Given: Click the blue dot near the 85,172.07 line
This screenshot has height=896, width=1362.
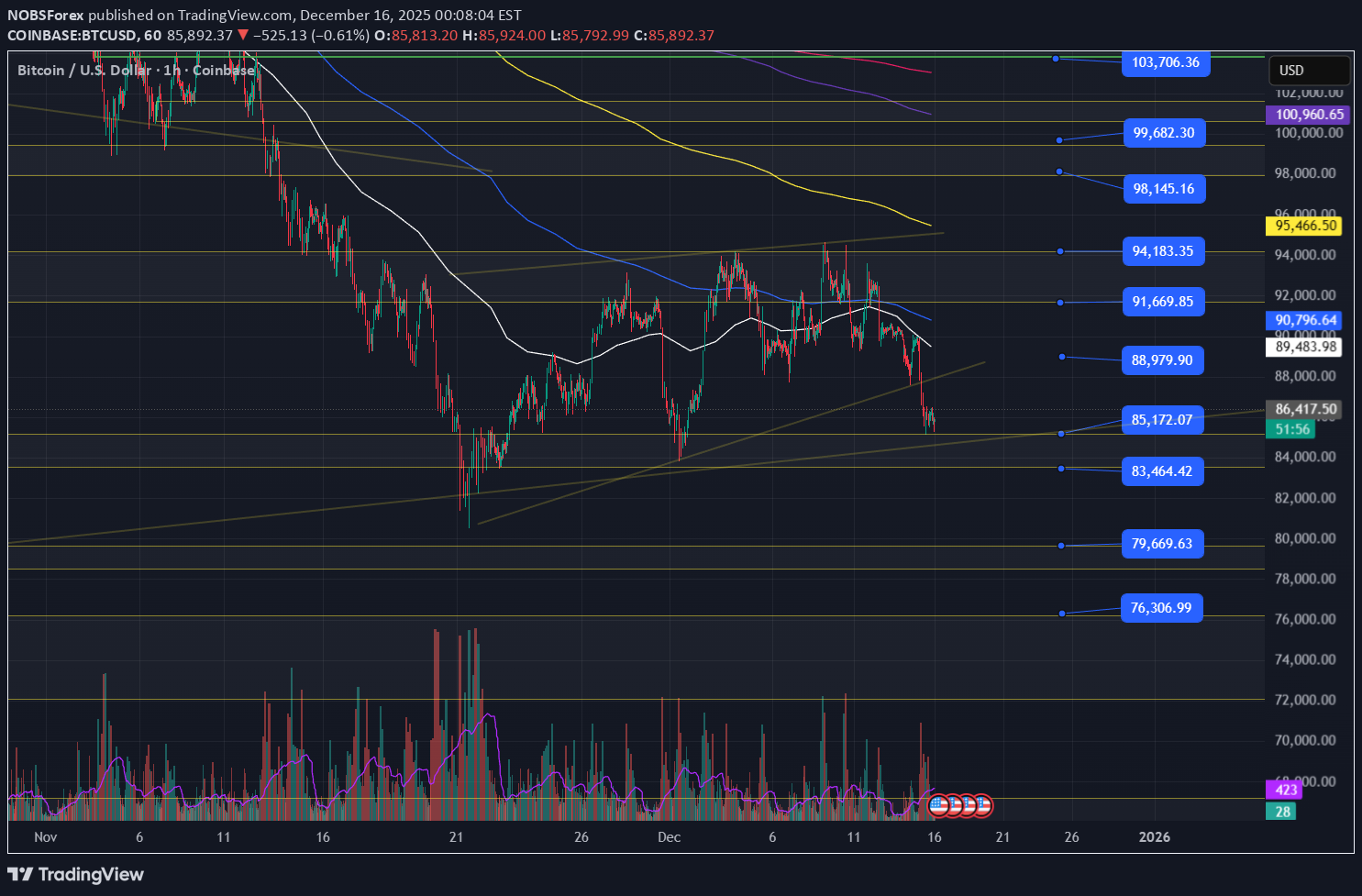Looking at the screenshot, I should tap(1061, 434).
